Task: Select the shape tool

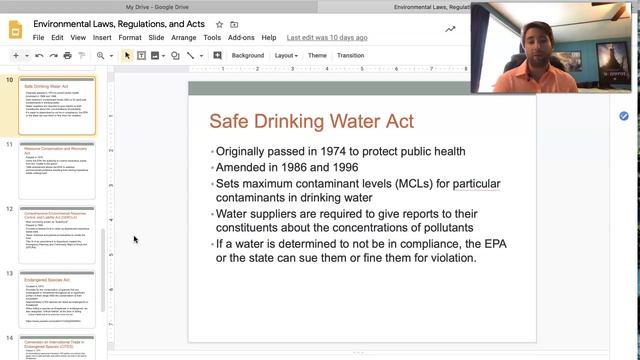Action: point(175,56)
